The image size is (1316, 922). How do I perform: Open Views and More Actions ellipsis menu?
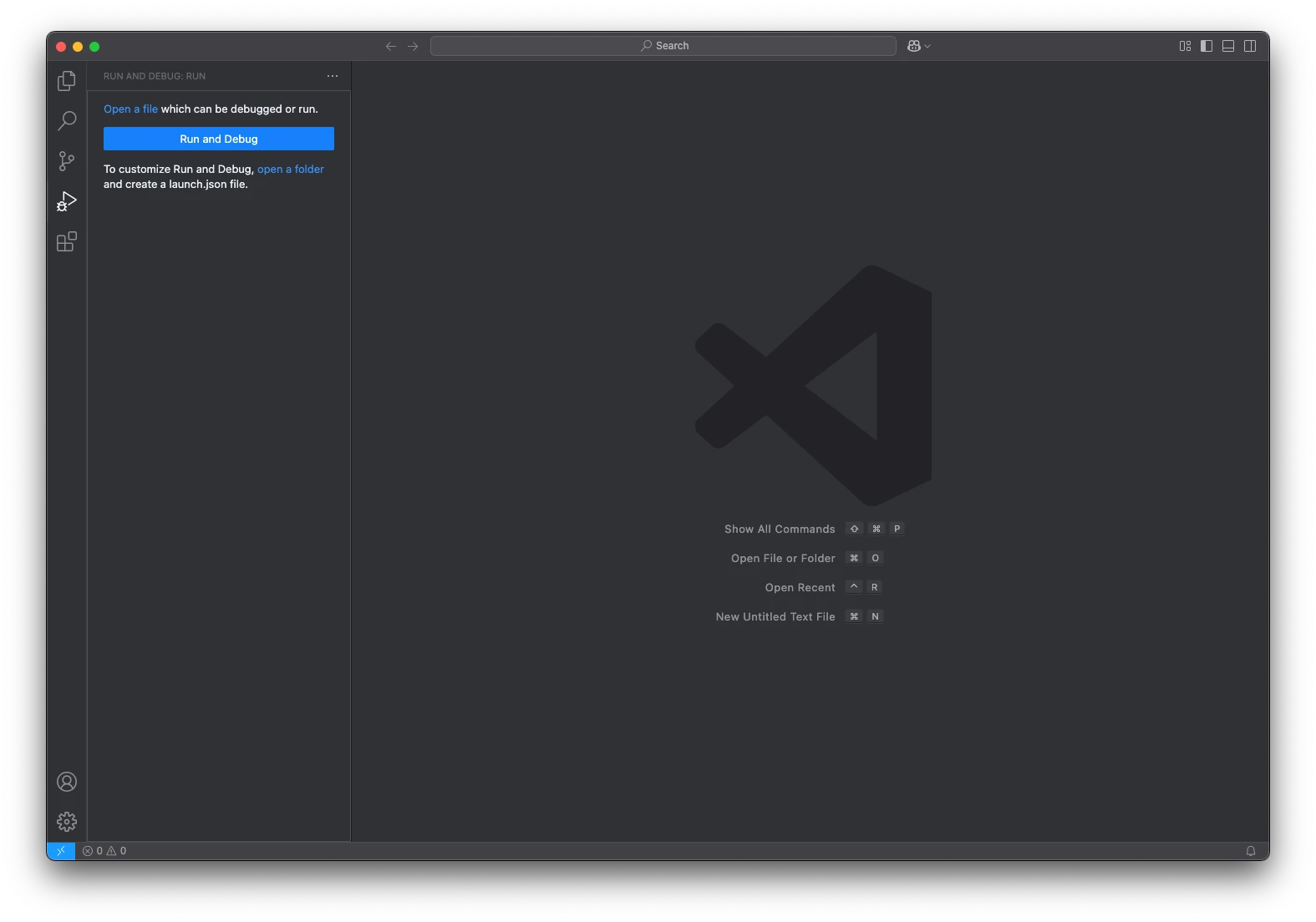click(333, 76)
